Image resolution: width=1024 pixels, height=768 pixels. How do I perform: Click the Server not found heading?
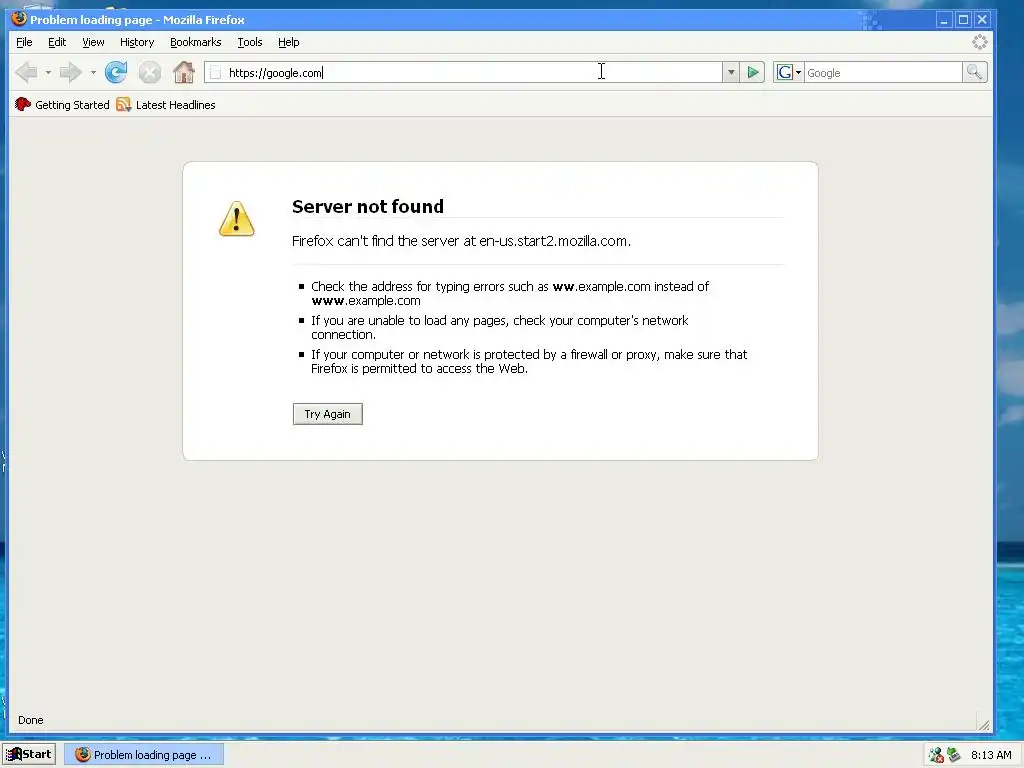[x=368, y=206]
